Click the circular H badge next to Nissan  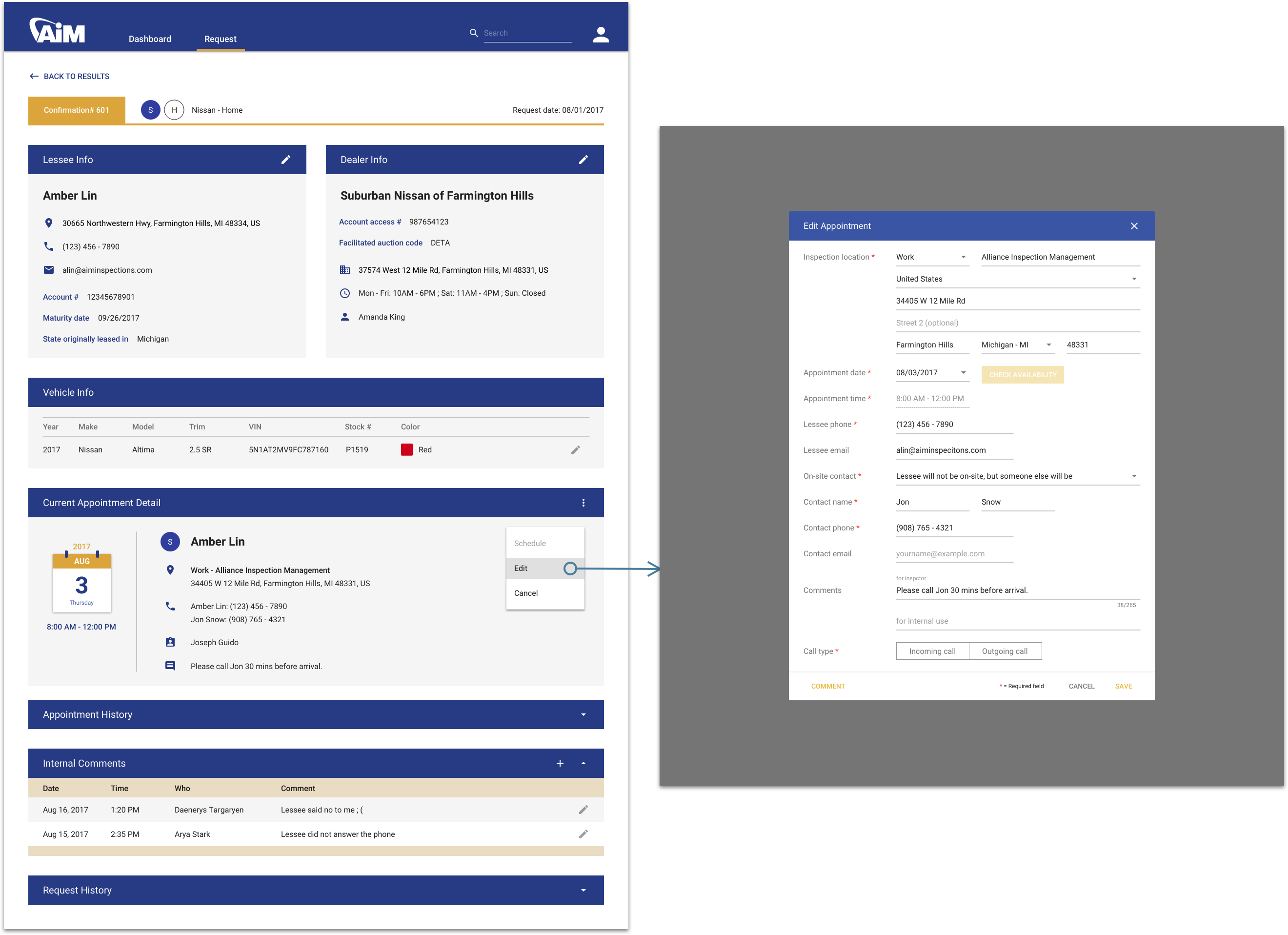point(174,110)
